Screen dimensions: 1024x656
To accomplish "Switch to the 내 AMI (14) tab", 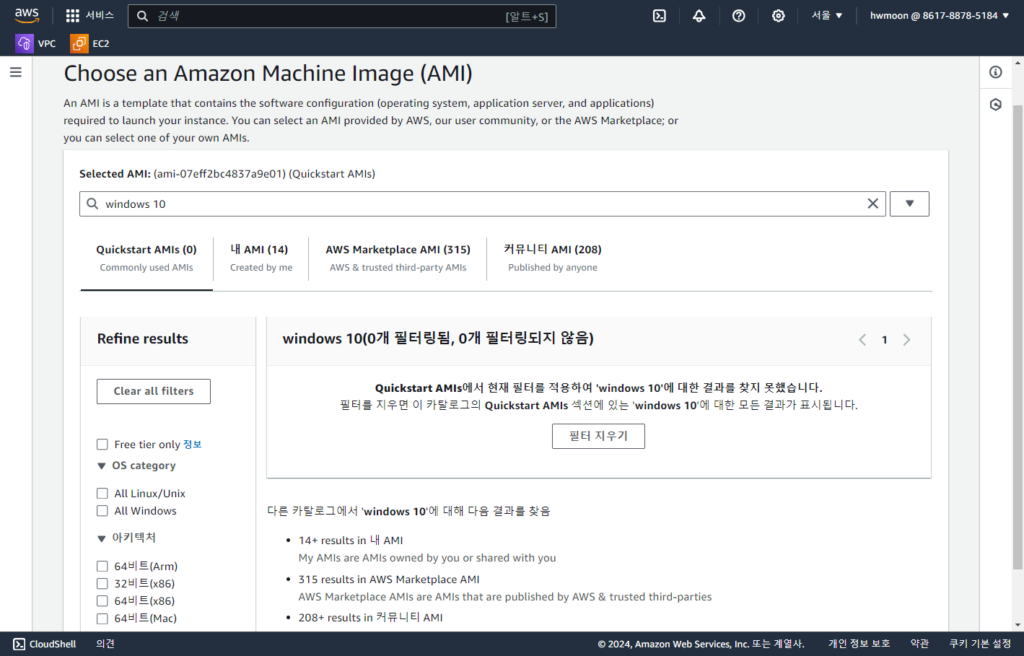I will [x=261, y=257].
